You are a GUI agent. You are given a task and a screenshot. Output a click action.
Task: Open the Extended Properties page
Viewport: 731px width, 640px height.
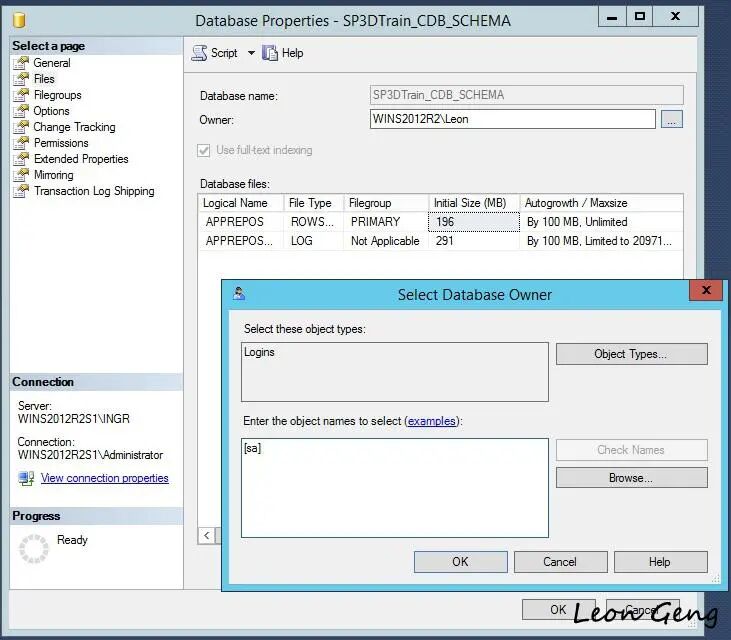coord(81,159)
